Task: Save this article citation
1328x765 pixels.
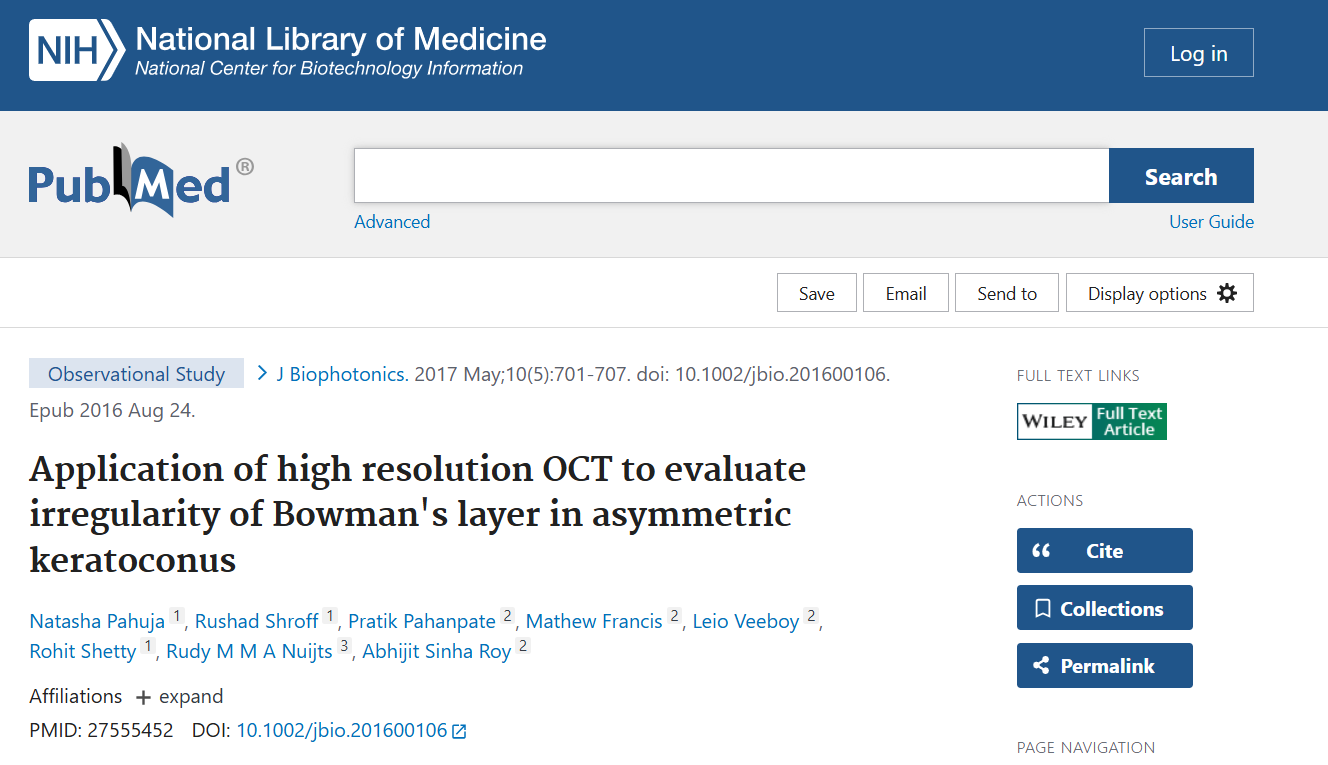Action: (x=816, y=292)
